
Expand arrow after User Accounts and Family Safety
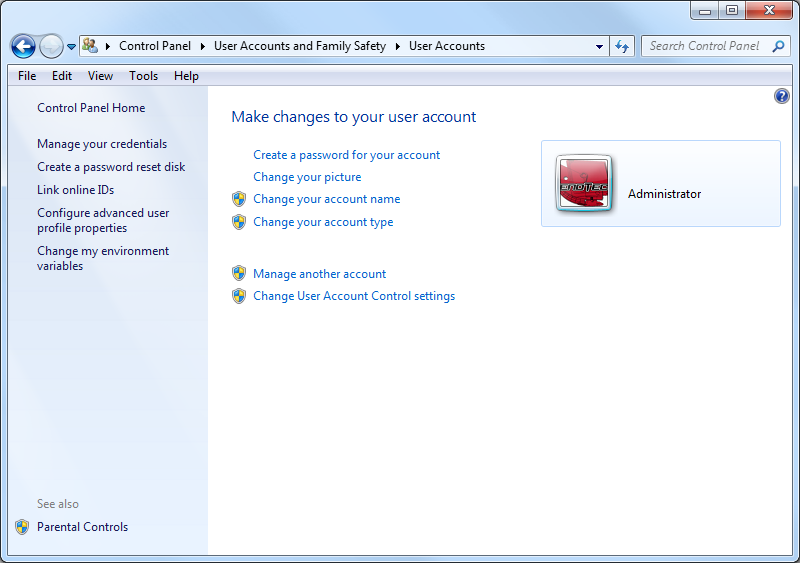click(x=397, y=46)
